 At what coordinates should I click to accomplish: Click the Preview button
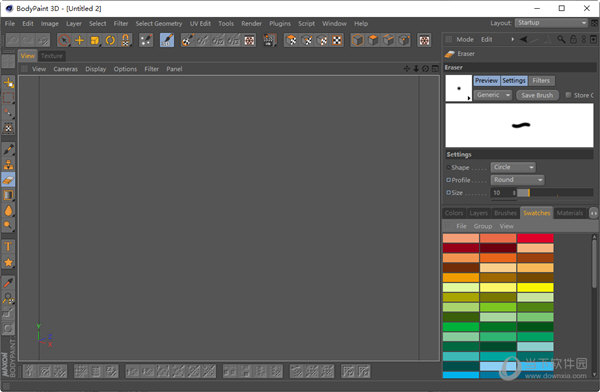tap(486, 80)
